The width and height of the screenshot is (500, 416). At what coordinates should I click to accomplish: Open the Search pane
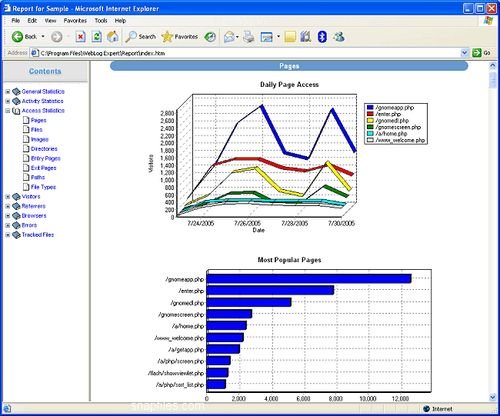coord(140,37)
